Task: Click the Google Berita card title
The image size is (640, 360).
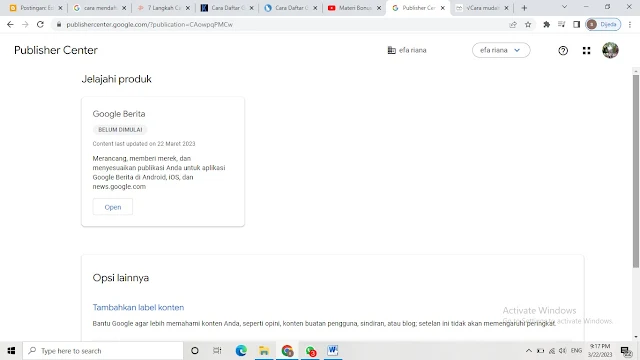Action: click(119, 114)
